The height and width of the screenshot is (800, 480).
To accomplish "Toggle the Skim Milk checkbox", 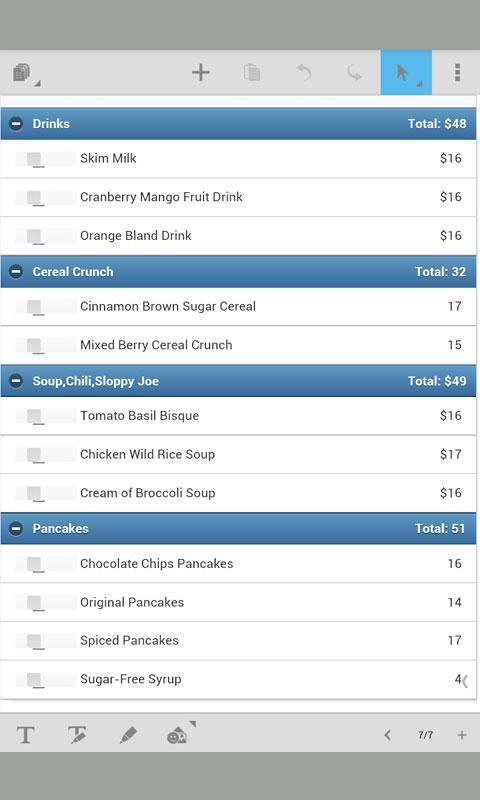I will [35, 159].
